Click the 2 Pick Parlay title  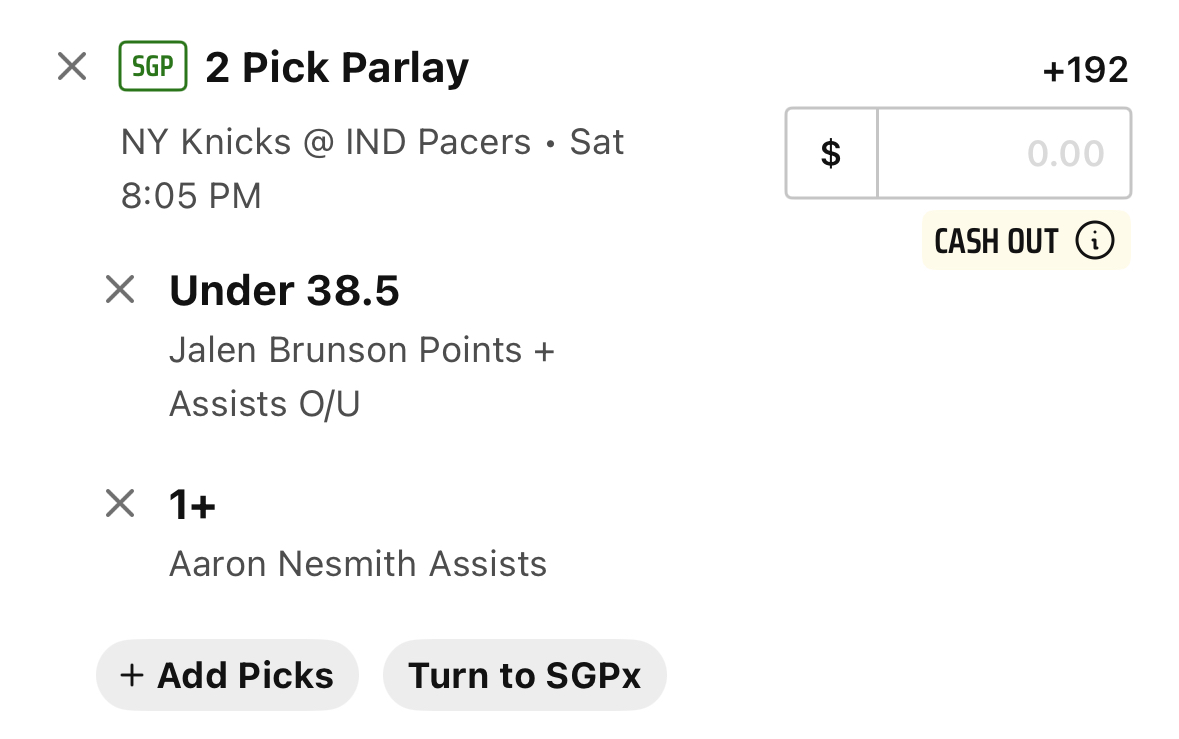pyautogui.click(x=337, y=68)
